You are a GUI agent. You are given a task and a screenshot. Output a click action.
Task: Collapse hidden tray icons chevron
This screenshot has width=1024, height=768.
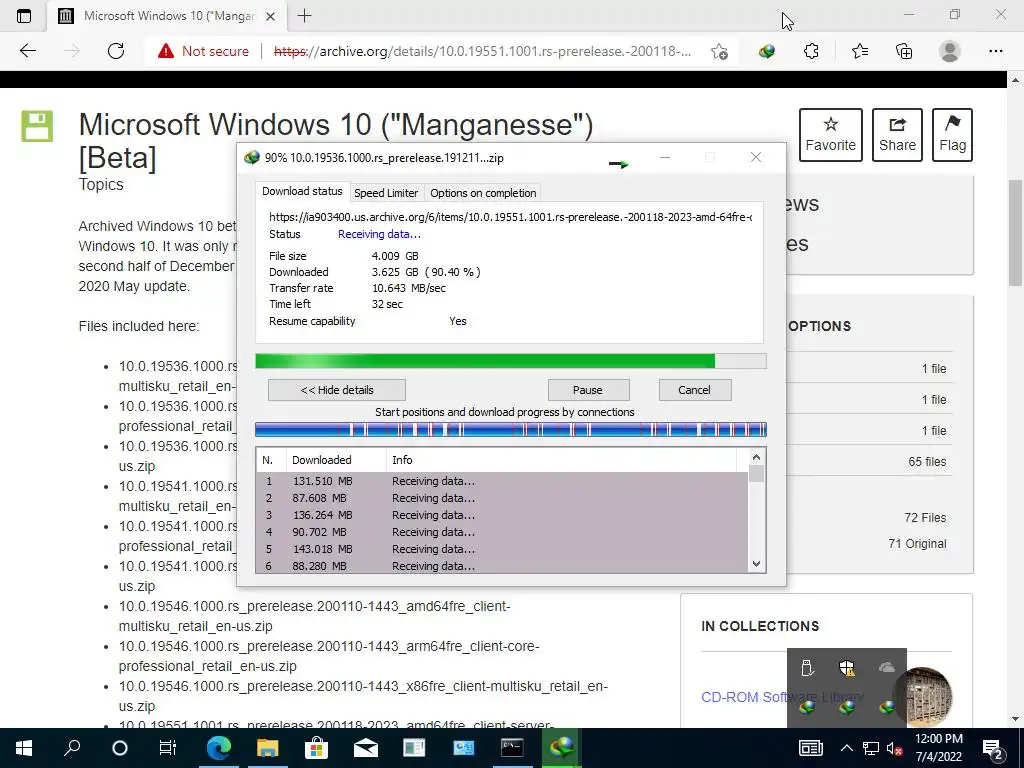click(846, 748)
